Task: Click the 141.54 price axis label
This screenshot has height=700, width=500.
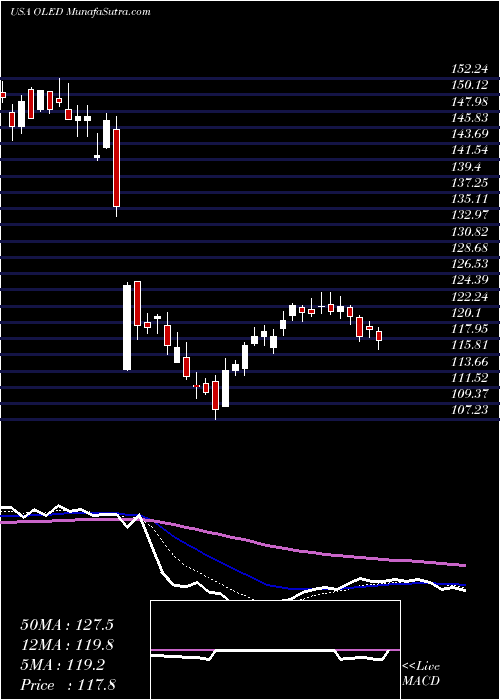Action: coord(470,150)
